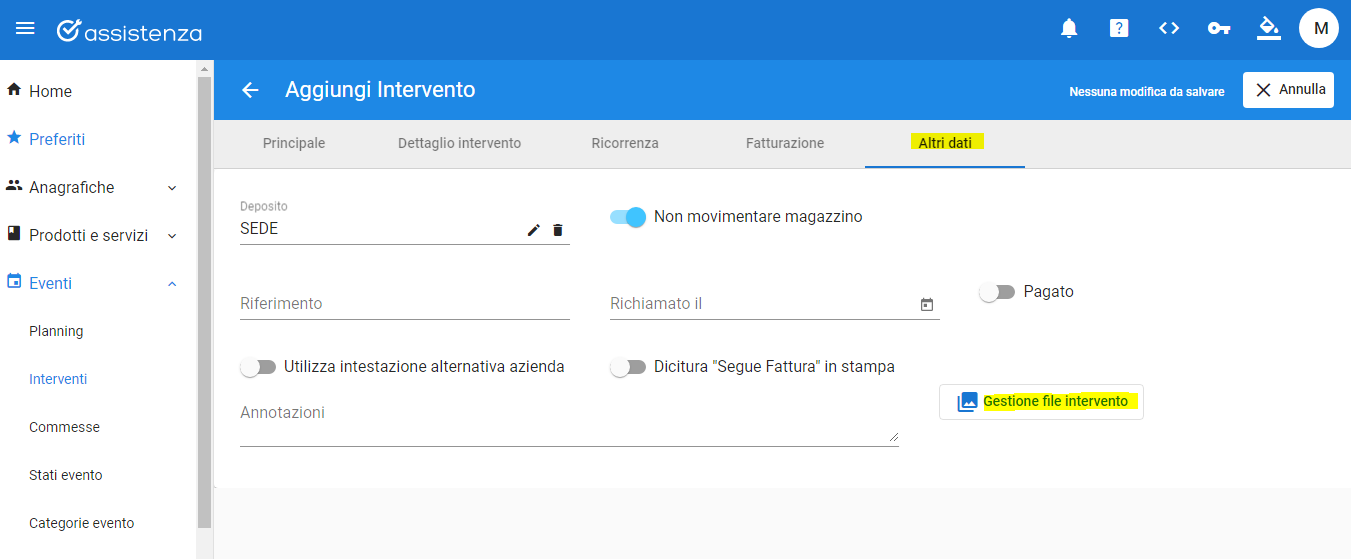Viewport: 1351px width, 559px height.
Task: Click into the Riferimento field
Action: (x=405, y=303)
